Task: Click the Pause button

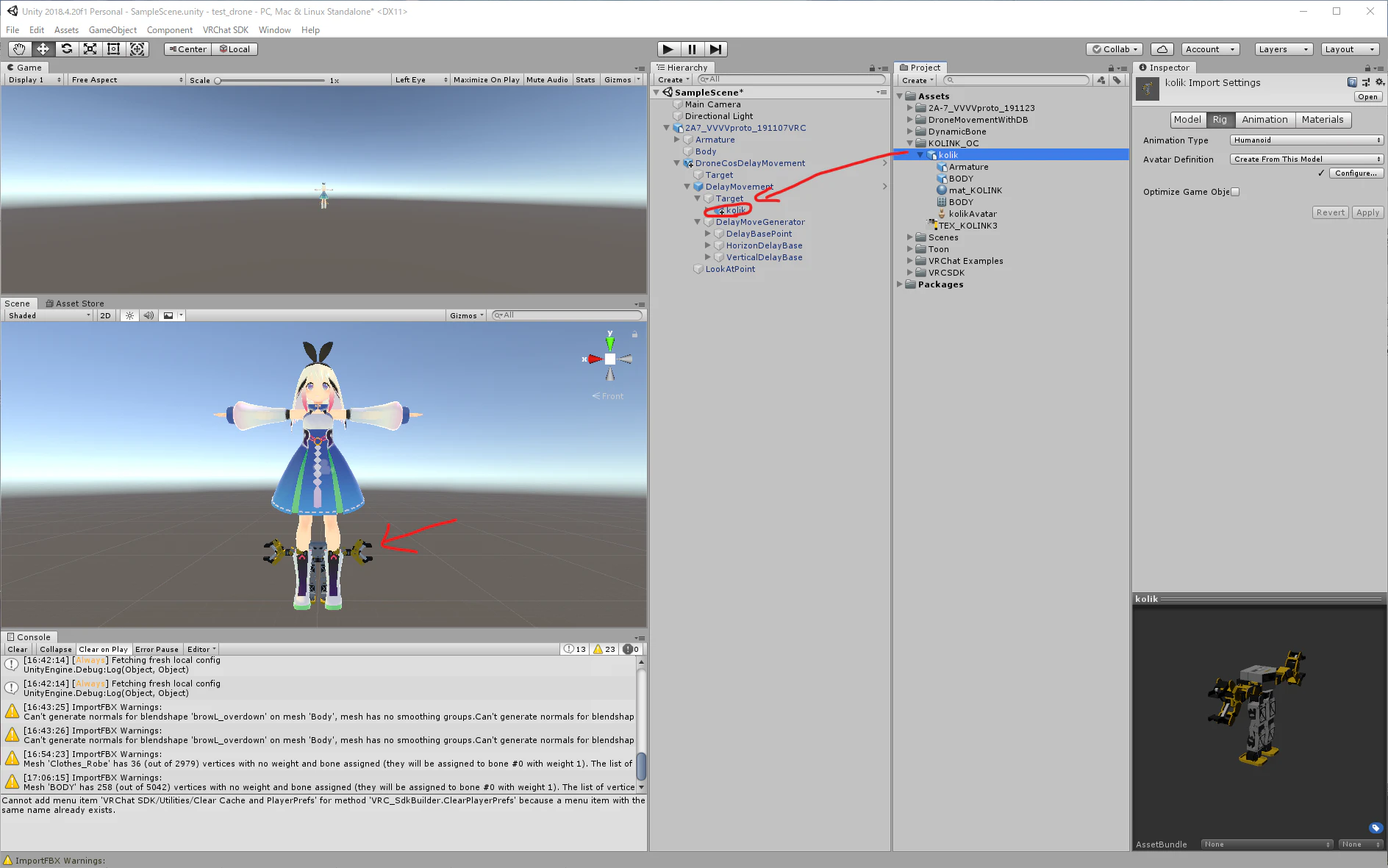Action: [x=692, y=49]
